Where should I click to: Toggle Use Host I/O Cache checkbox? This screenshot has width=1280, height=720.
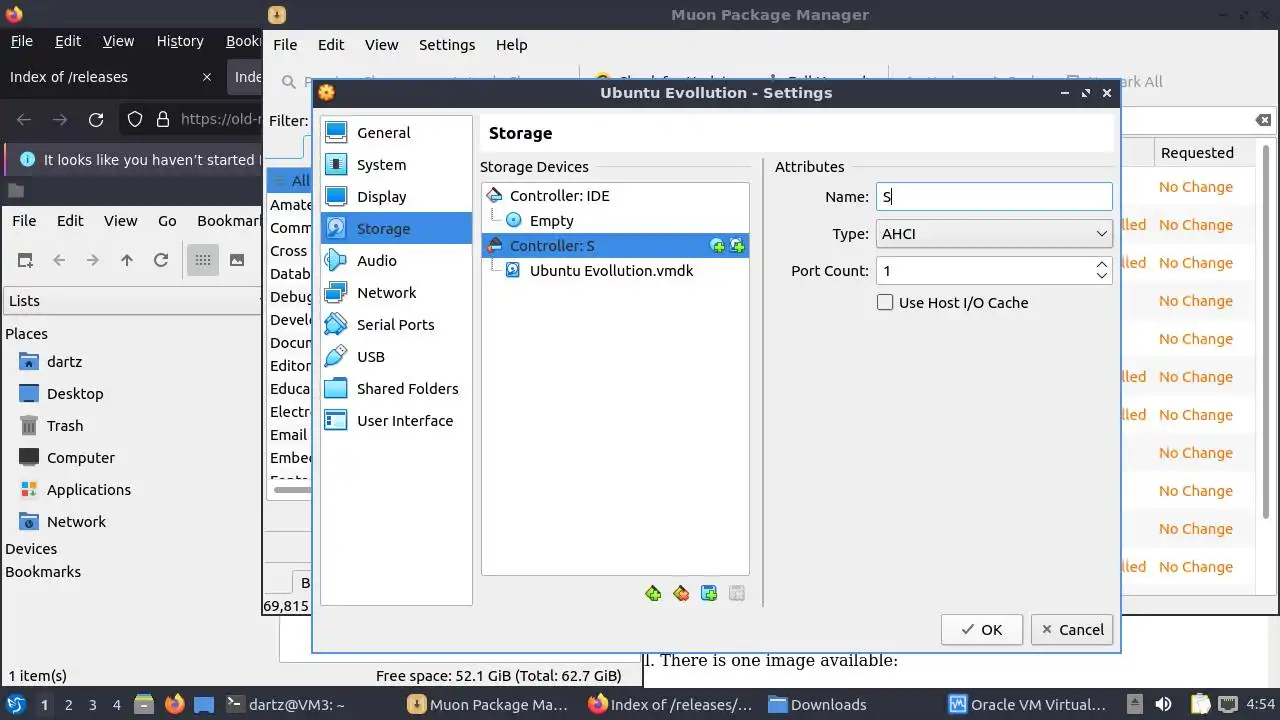tap(885, 303)
